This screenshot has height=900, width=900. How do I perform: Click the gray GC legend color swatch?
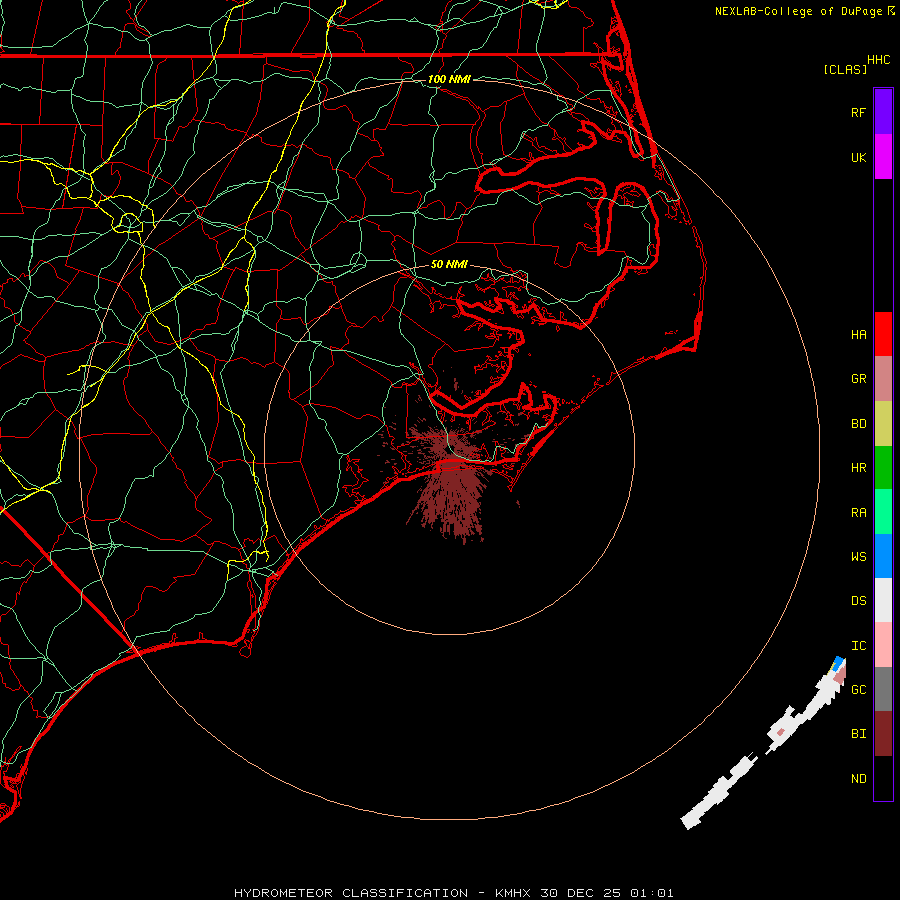pos(883,689)
